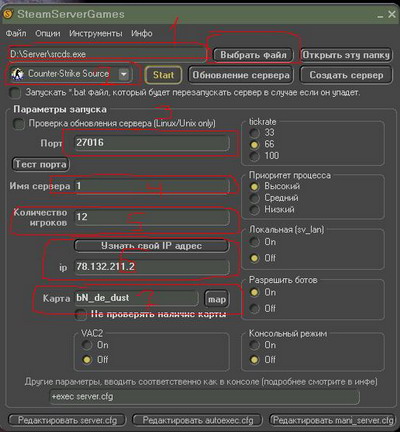Click the Выбрать файл button
The height and width of the screenshot is (432, 400).
point(253,55)
